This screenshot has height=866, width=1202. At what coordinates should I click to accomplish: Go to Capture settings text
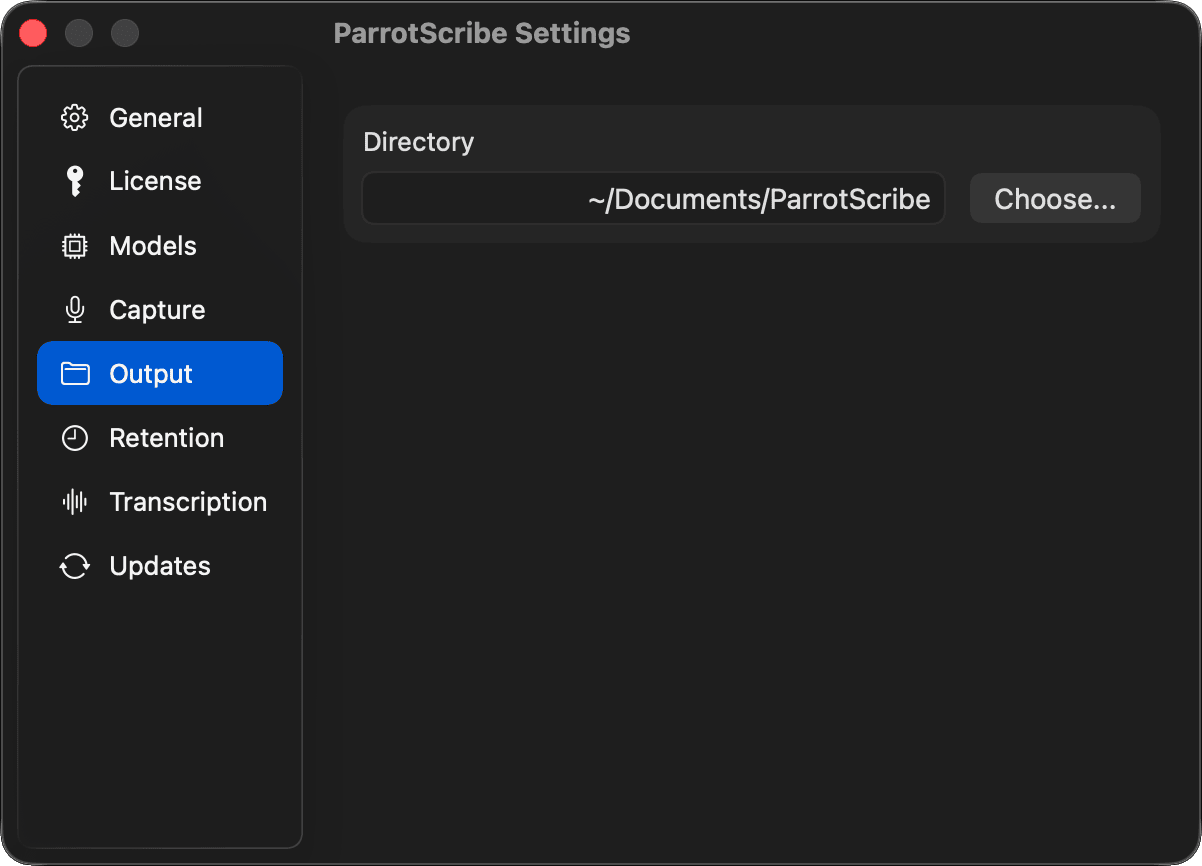157,310
